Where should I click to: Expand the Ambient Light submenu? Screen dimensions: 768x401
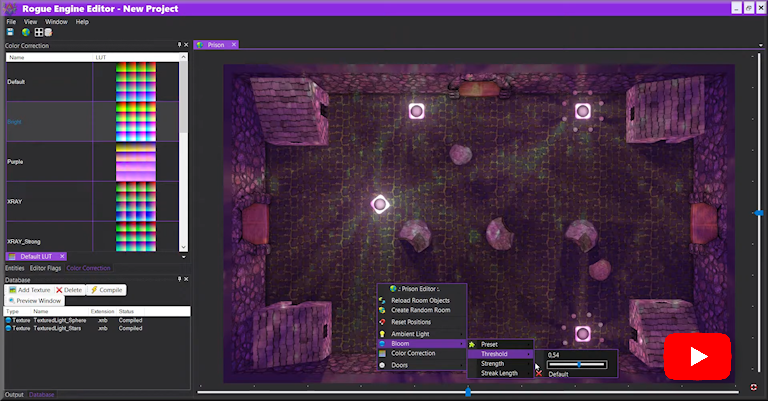coord(422,334)
